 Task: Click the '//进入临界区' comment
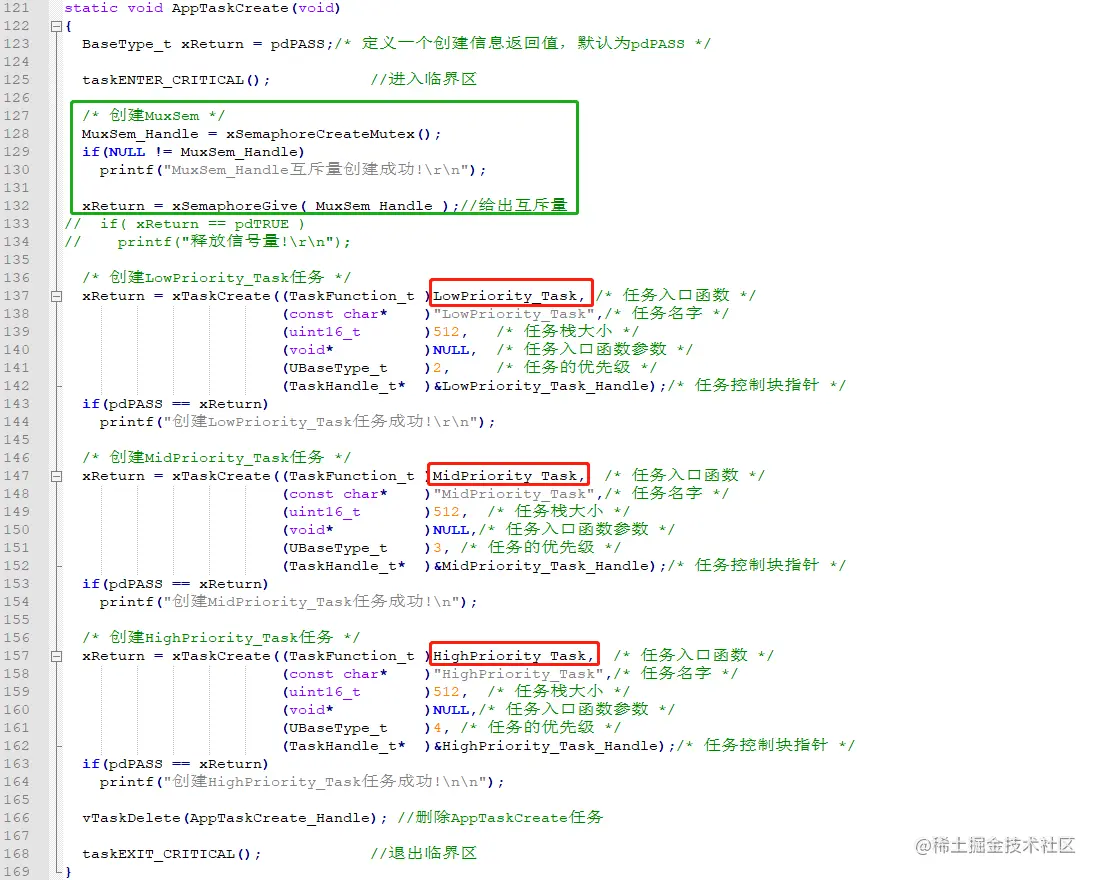(x=424, y=79)
